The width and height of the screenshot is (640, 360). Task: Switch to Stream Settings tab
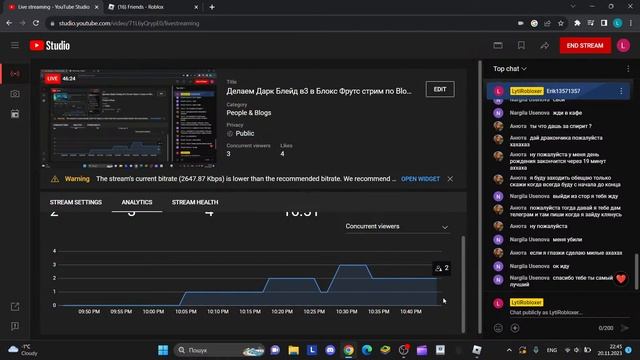click(x=76, y=202)
